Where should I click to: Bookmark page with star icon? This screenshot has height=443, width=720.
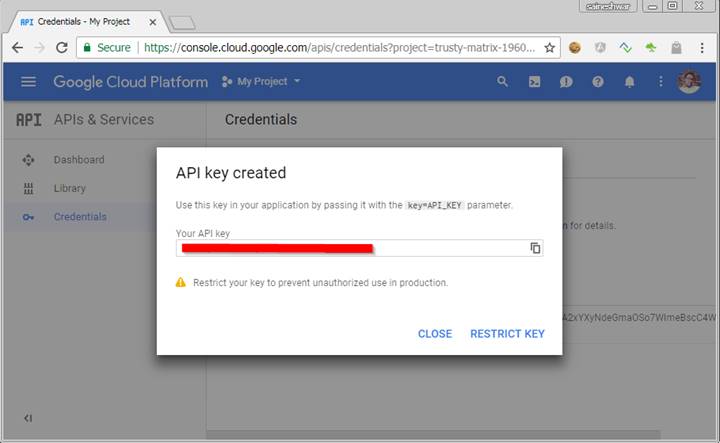tap(550, 47)
